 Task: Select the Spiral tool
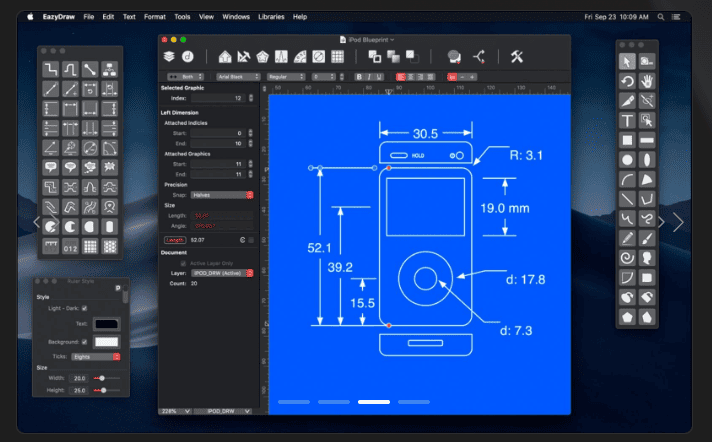coord(627,258)
